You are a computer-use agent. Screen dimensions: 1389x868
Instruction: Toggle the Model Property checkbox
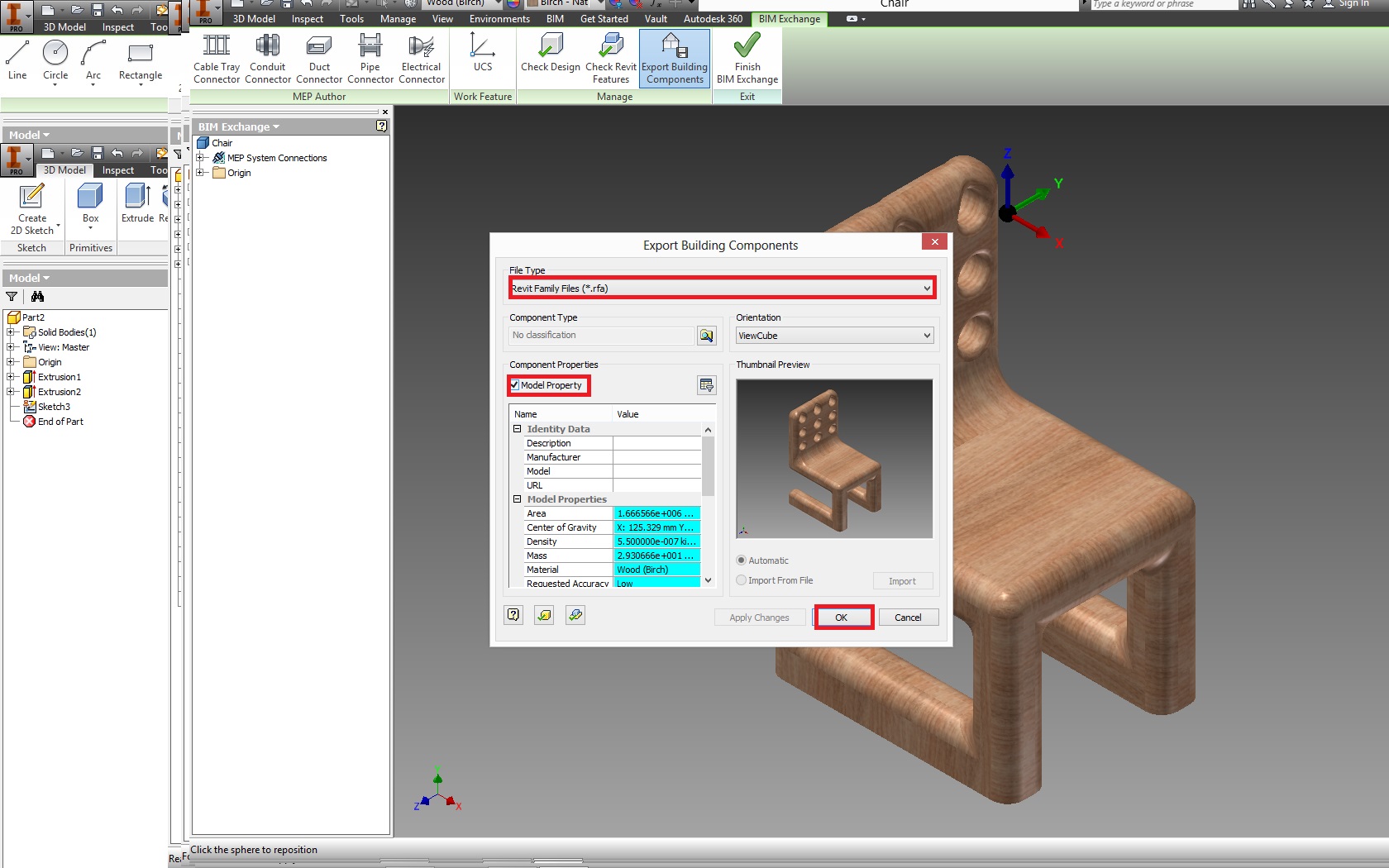(x=515, y=385)
